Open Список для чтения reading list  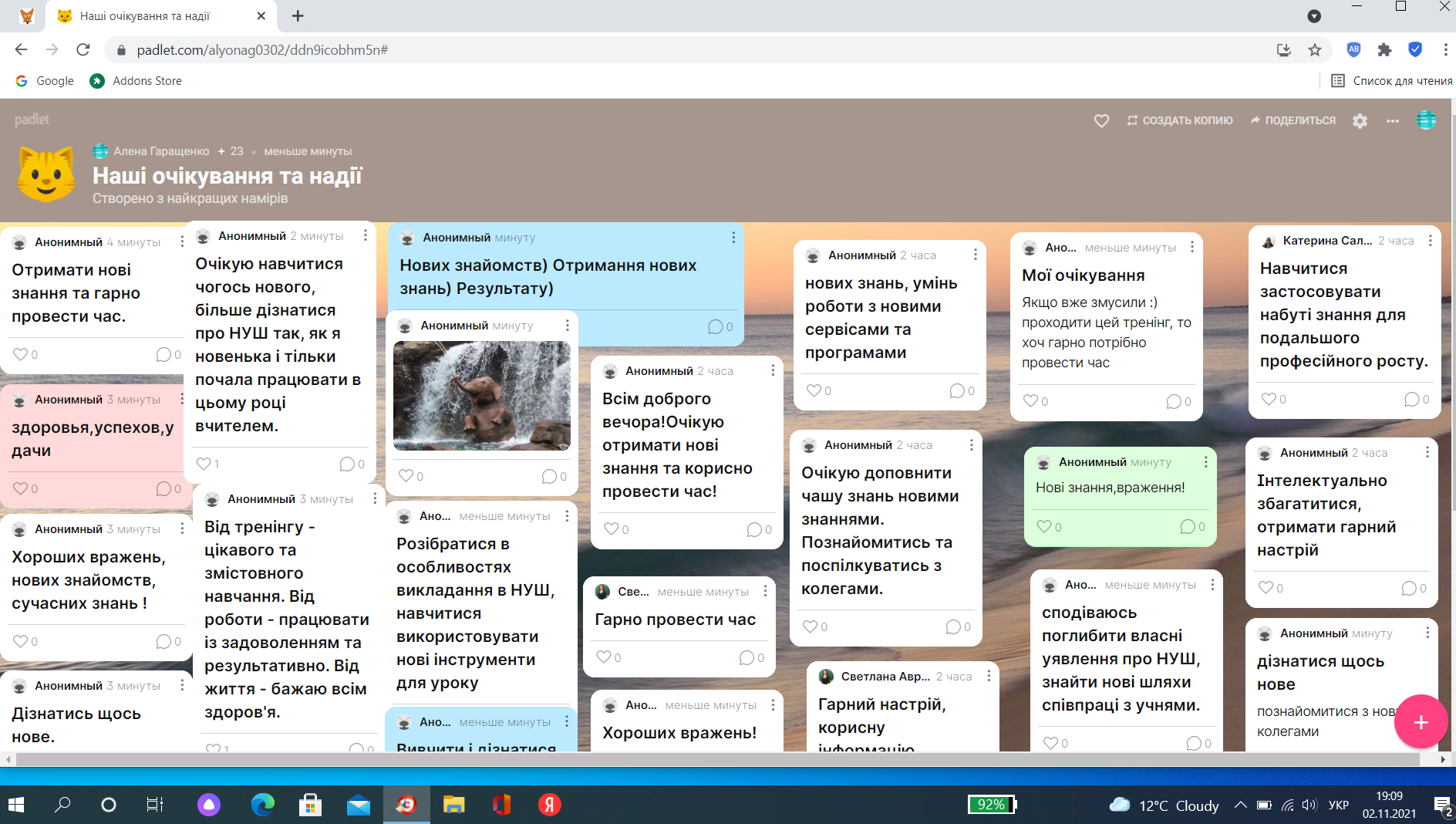[x=1392, y=80]
